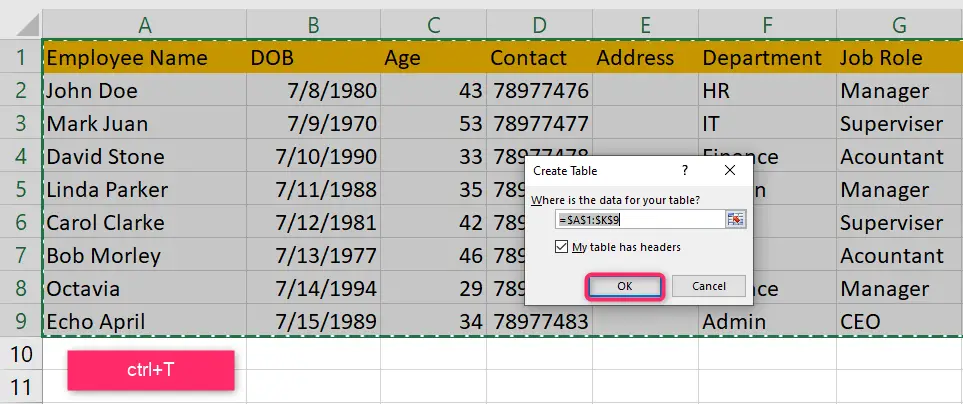Click the Address header cell

[645, 57]
